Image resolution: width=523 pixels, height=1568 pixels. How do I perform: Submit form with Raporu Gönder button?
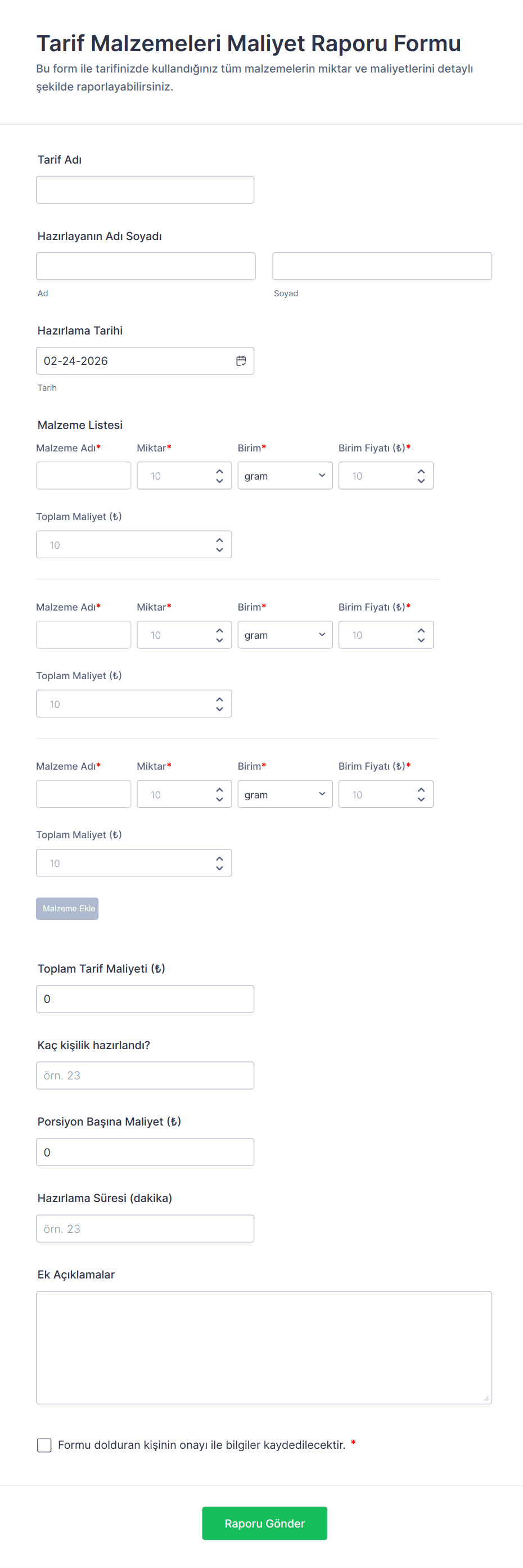[264, 1524]
